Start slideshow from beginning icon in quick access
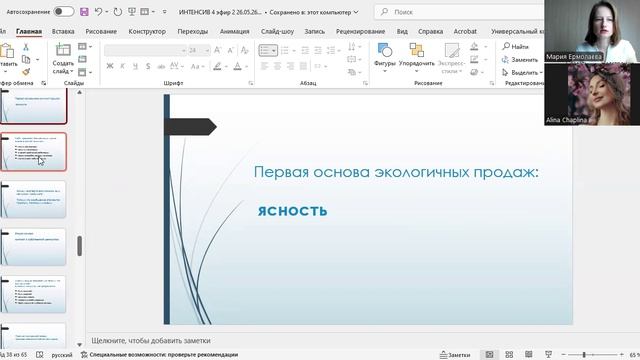 point(132,12)
